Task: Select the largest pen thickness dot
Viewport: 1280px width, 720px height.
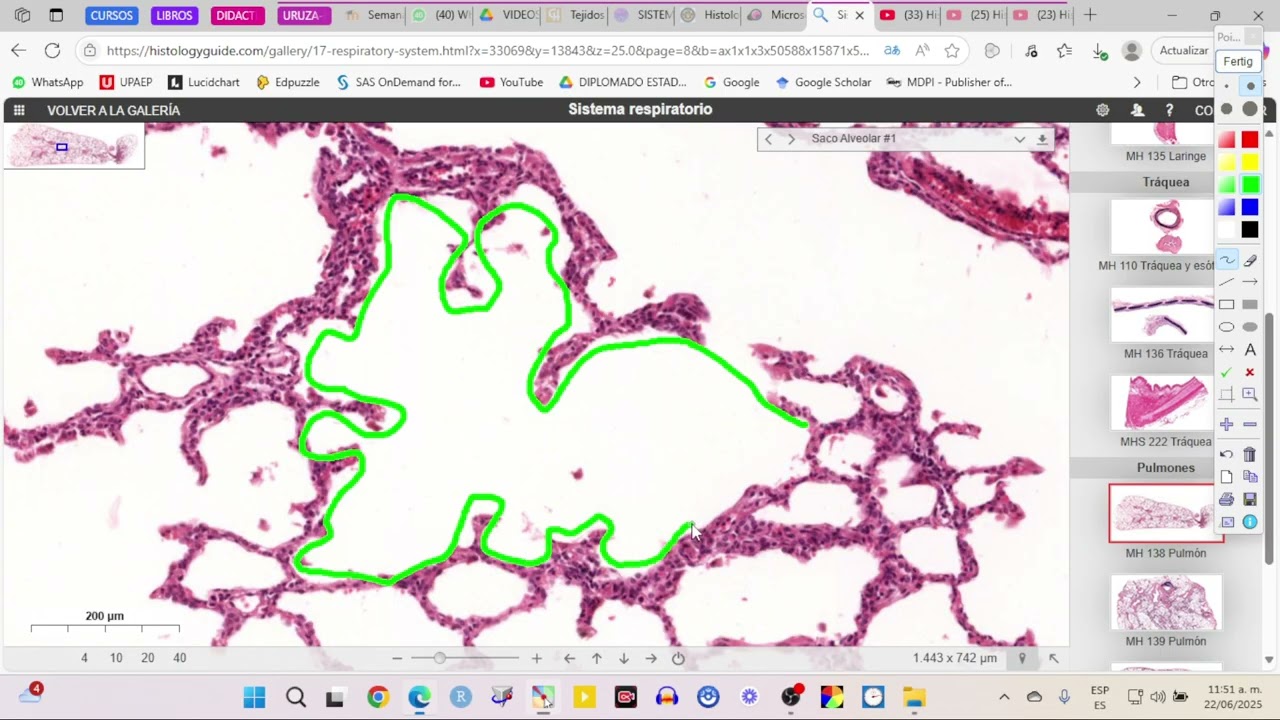Action: 1250,109
